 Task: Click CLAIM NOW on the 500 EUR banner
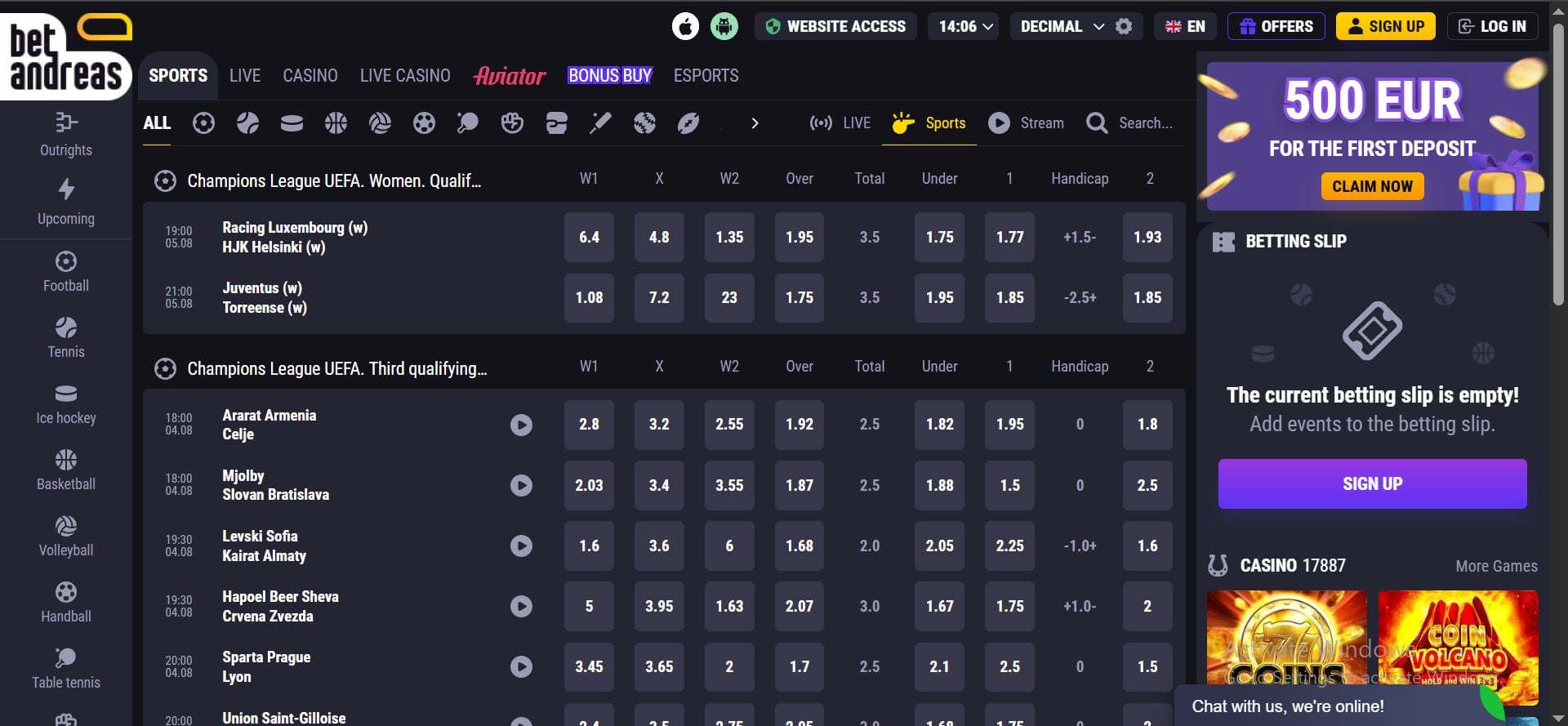1372,186
